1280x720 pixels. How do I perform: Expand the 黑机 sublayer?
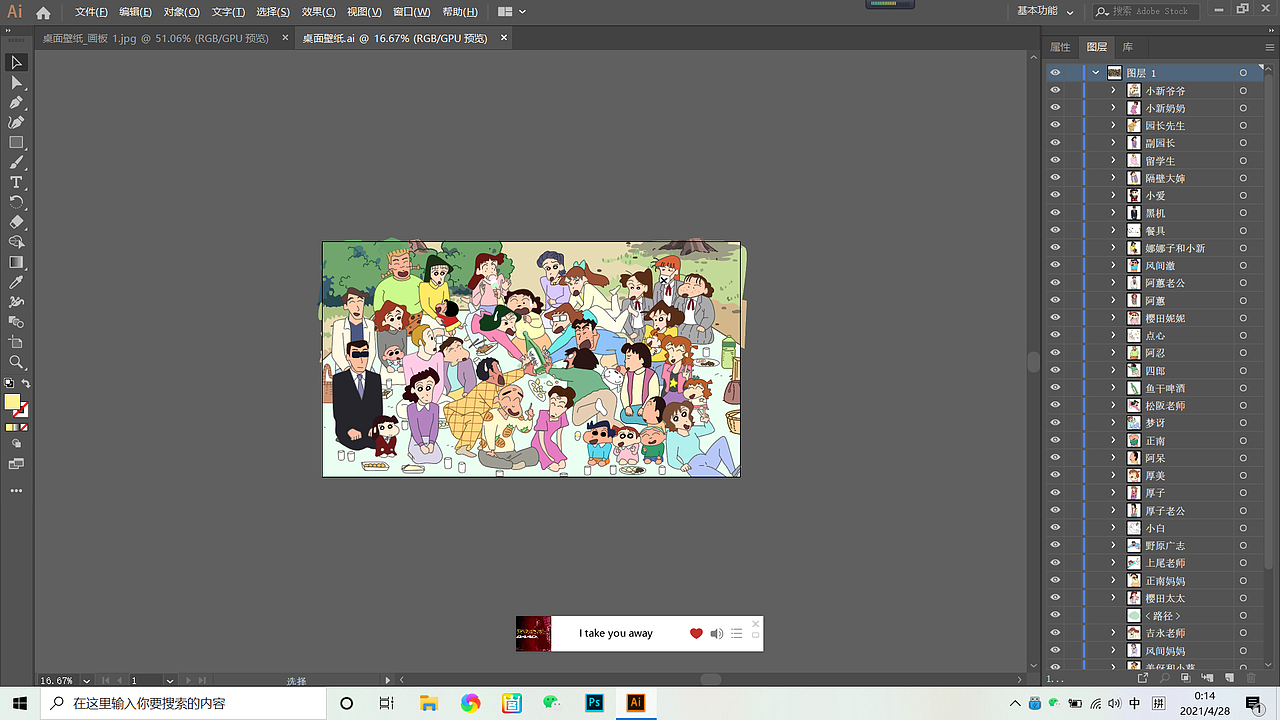[1113, 213]
